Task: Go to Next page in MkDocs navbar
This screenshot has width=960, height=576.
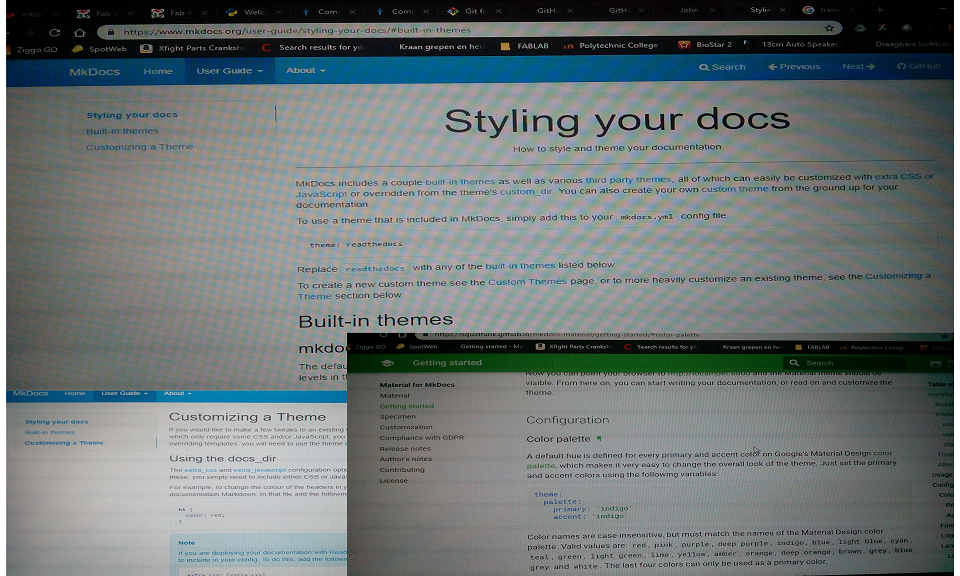Action: (x=858, y=66)
